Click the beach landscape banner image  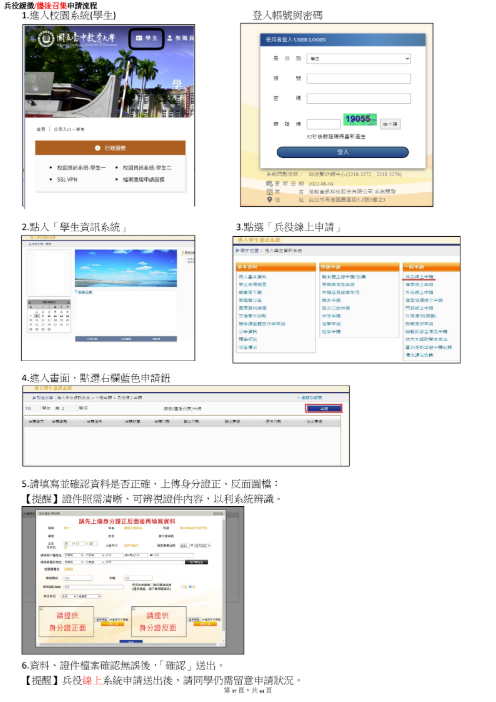tap(126, 268)
